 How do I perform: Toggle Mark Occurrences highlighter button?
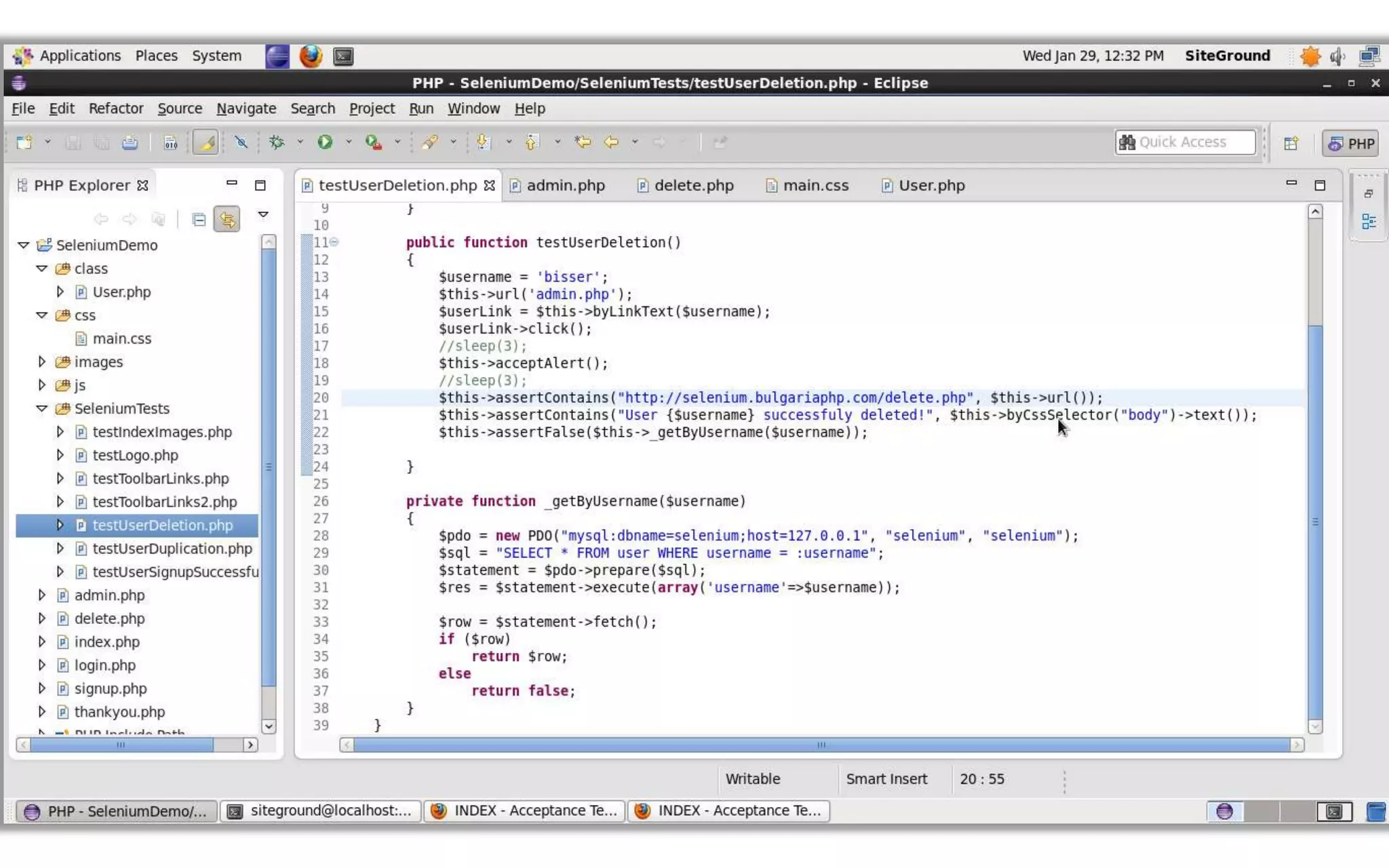point(206,142)
